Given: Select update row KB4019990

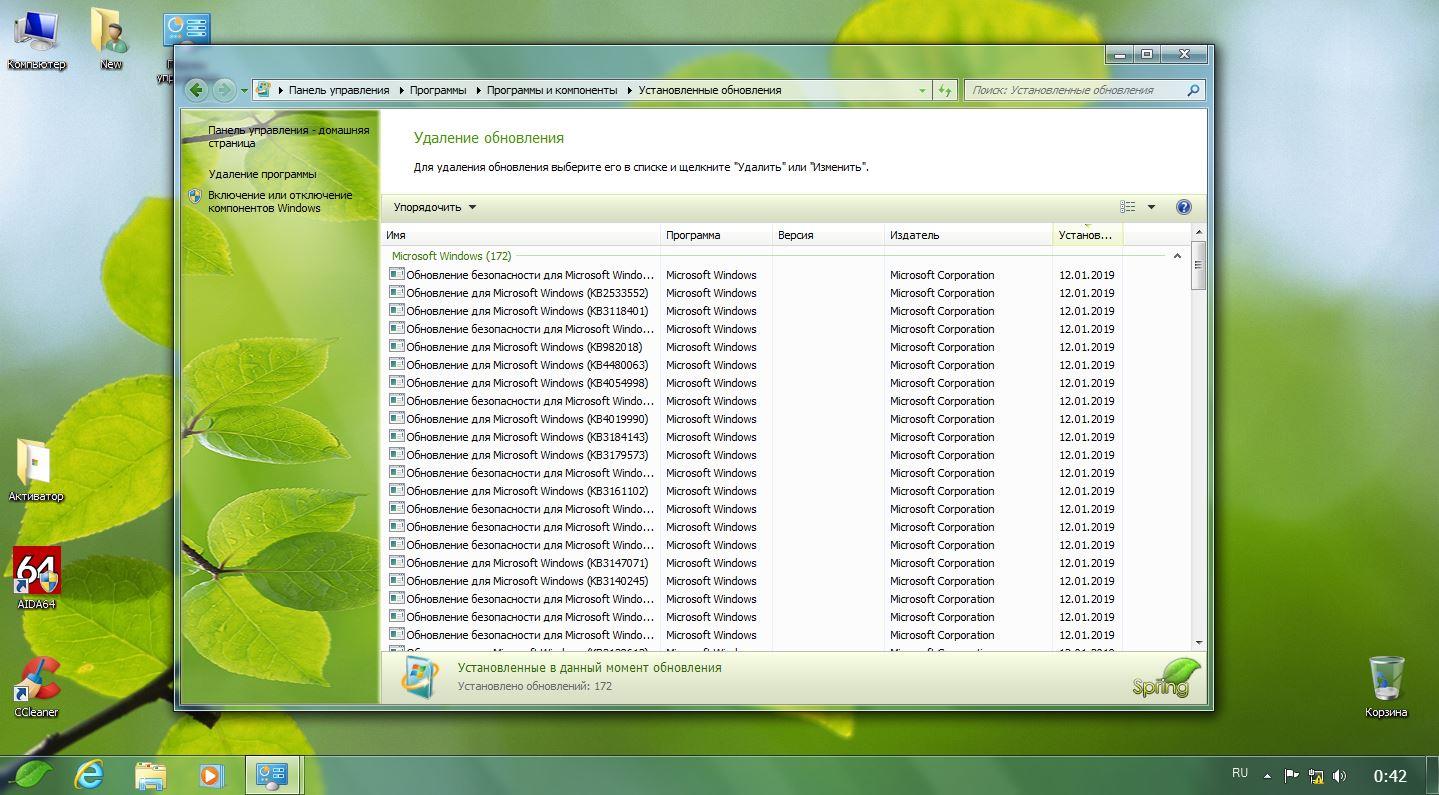Looking at the screenshot, I should 752,419.
